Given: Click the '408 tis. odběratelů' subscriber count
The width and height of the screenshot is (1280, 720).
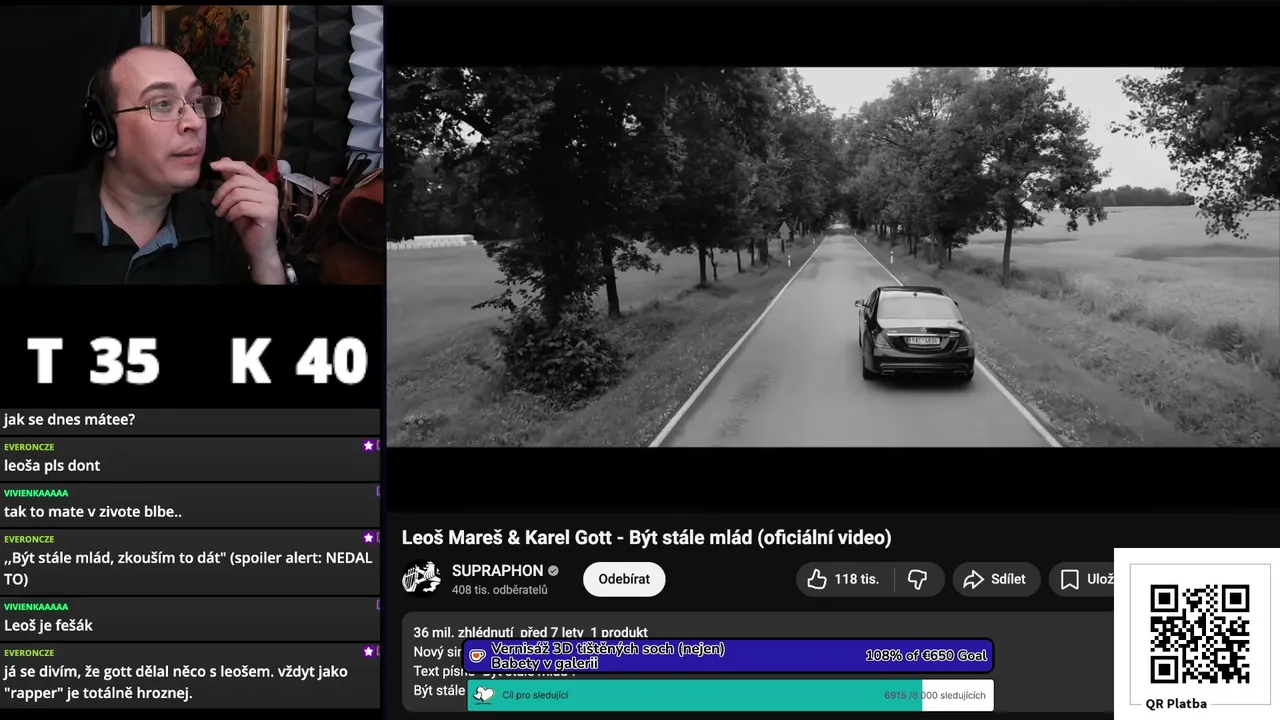Looking at the screenshot, I should pyautogui.click(x=499, y=590).
